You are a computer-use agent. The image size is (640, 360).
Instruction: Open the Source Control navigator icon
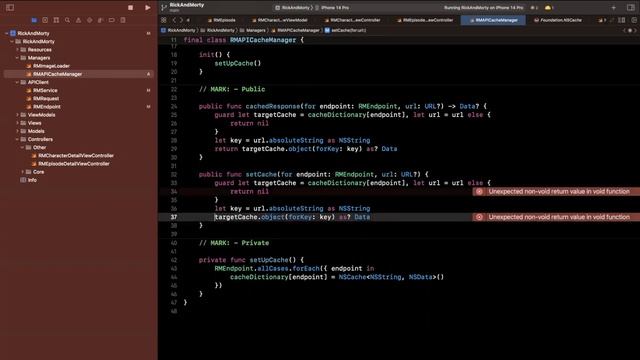pos(45,20)
